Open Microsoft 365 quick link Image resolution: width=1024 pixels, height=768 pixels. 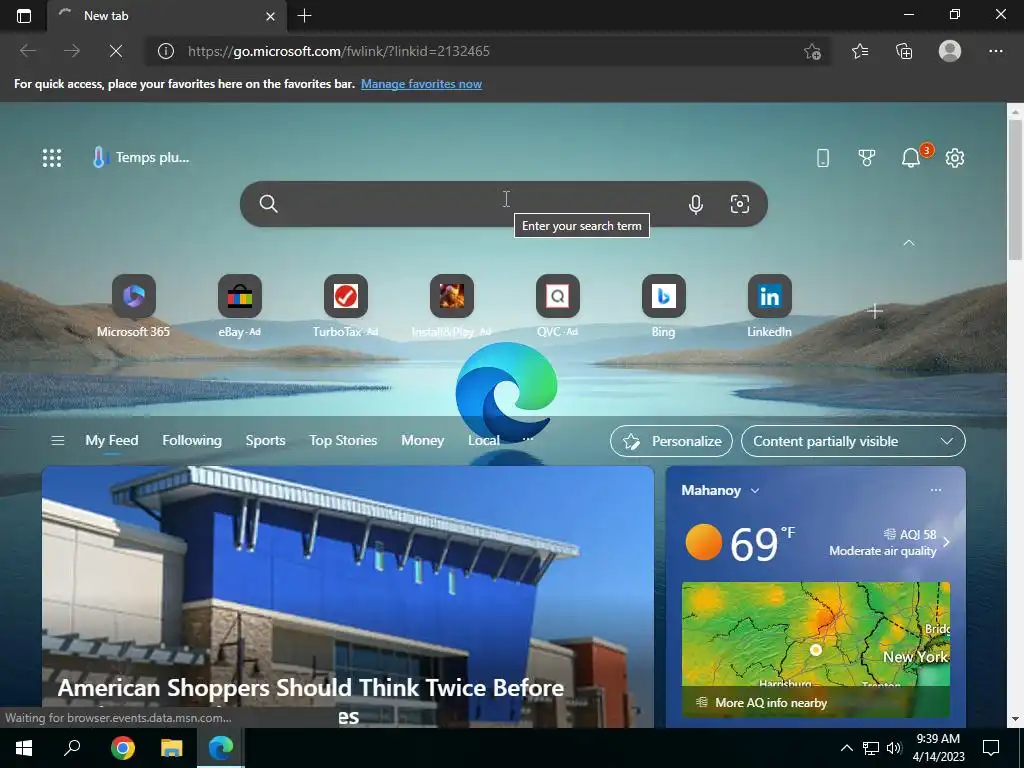pyautogui.click(x=133, y=306)
